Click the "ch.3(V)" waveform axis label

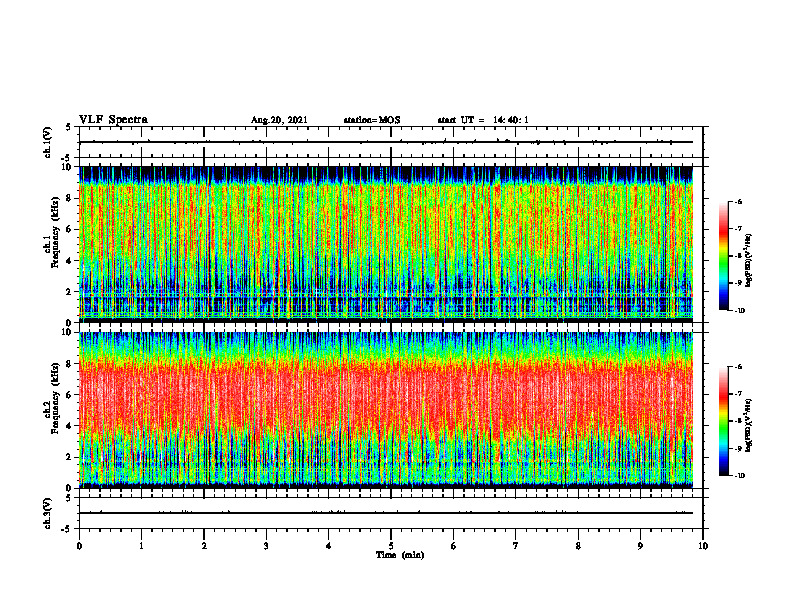click(48, 513)
